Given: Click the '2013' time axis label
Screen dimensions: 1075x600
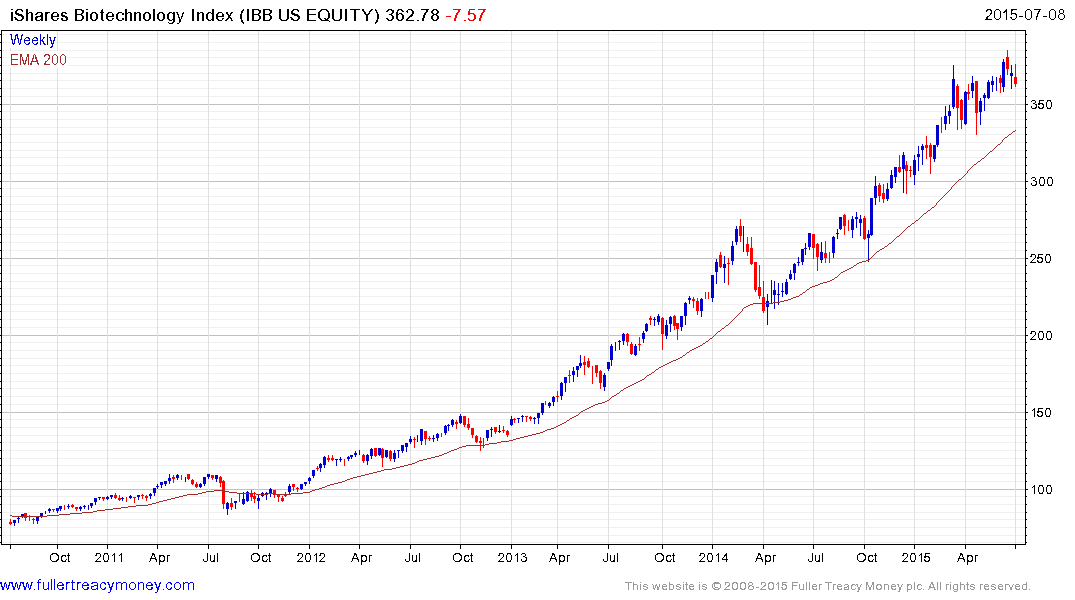Looking at the screenshot, I should [512, 557].
